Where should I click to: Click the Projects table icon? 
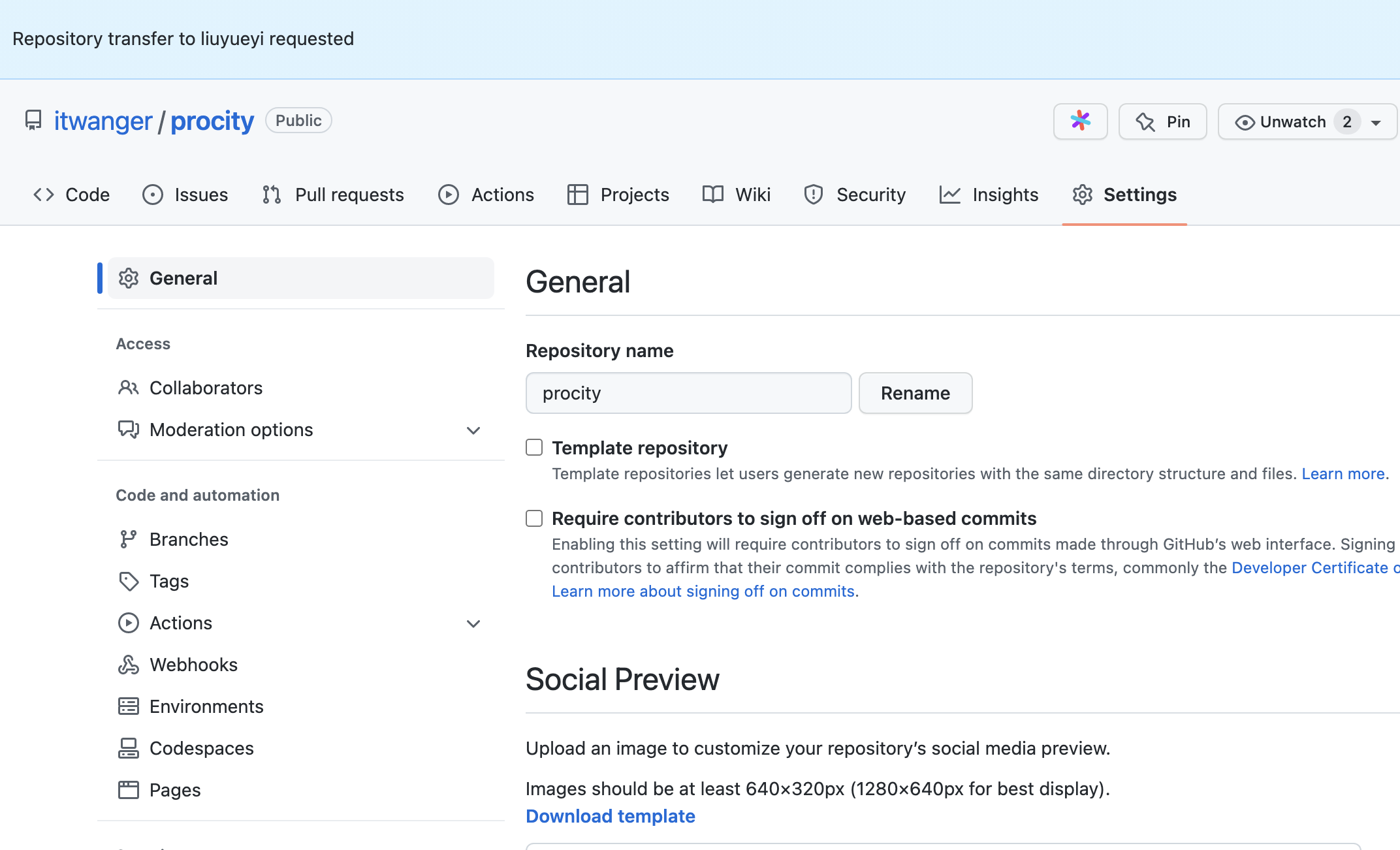578,195
